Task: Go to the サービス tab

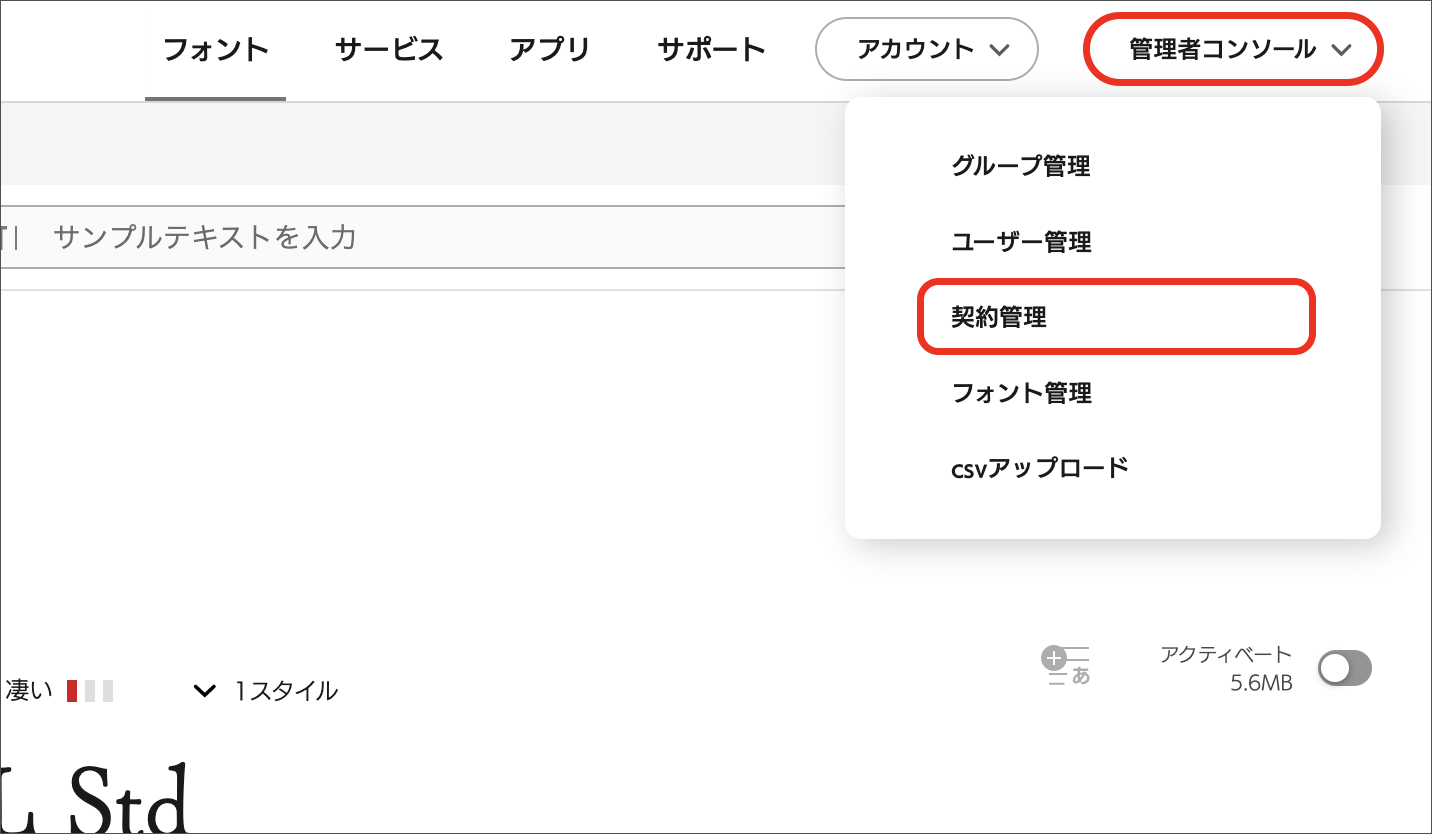Action: [389, 49]
